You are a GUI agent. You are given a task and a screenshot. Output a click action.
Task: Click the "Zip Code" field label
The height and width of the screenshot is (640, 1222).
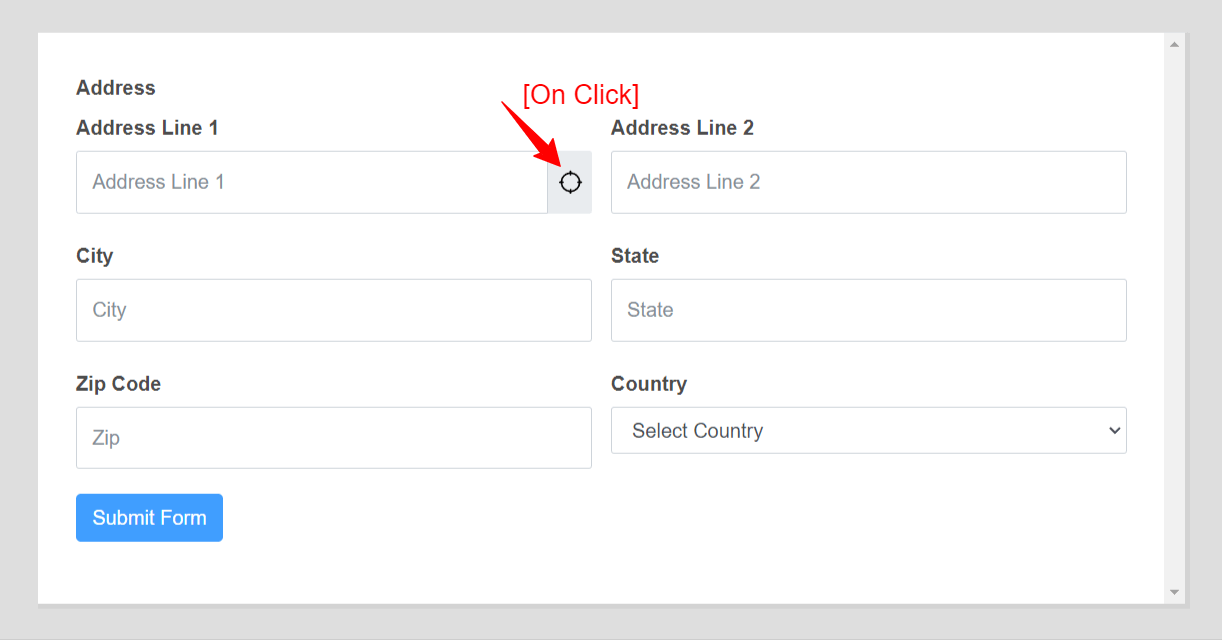(118, 384)
